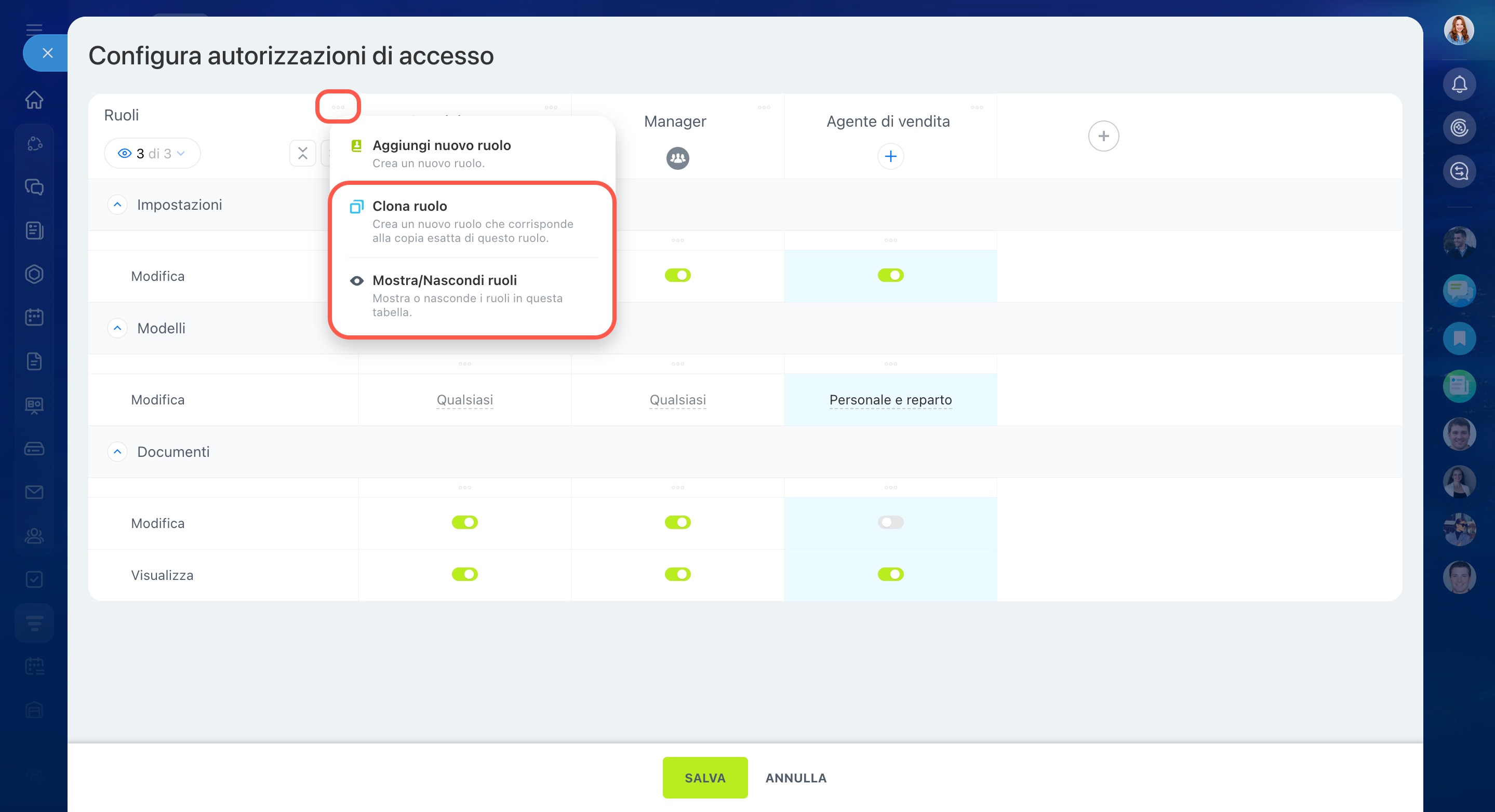The image size is (1495, 812).
Task: Click the ANNULLA button
Action: tap(795, 777)
